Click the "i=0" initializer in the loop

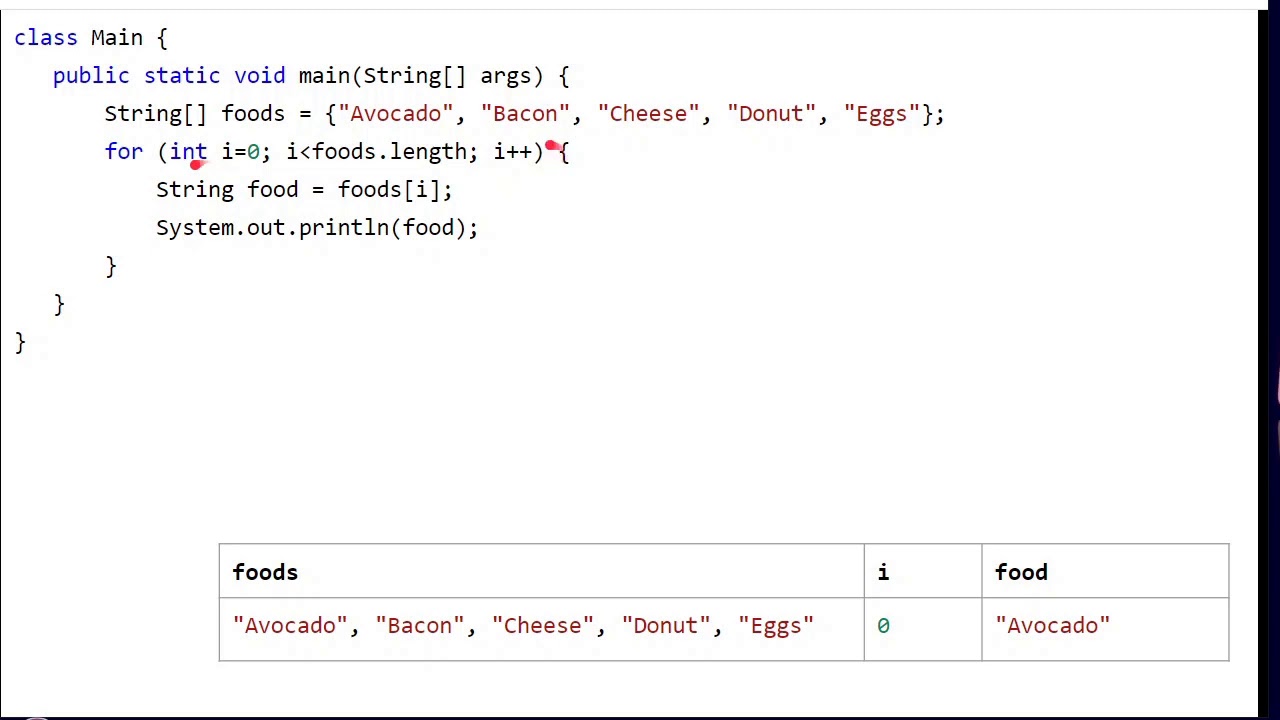coord(240,152)
